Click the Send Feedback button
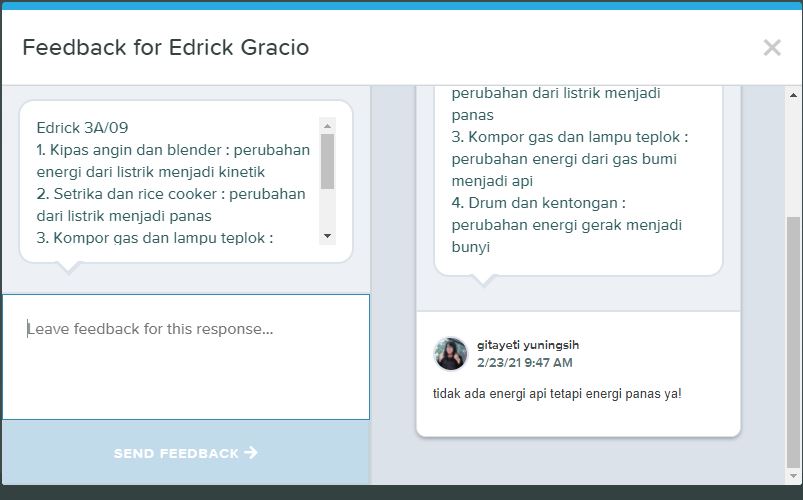Viewport: 803px width, 500px height. [186, 453]
